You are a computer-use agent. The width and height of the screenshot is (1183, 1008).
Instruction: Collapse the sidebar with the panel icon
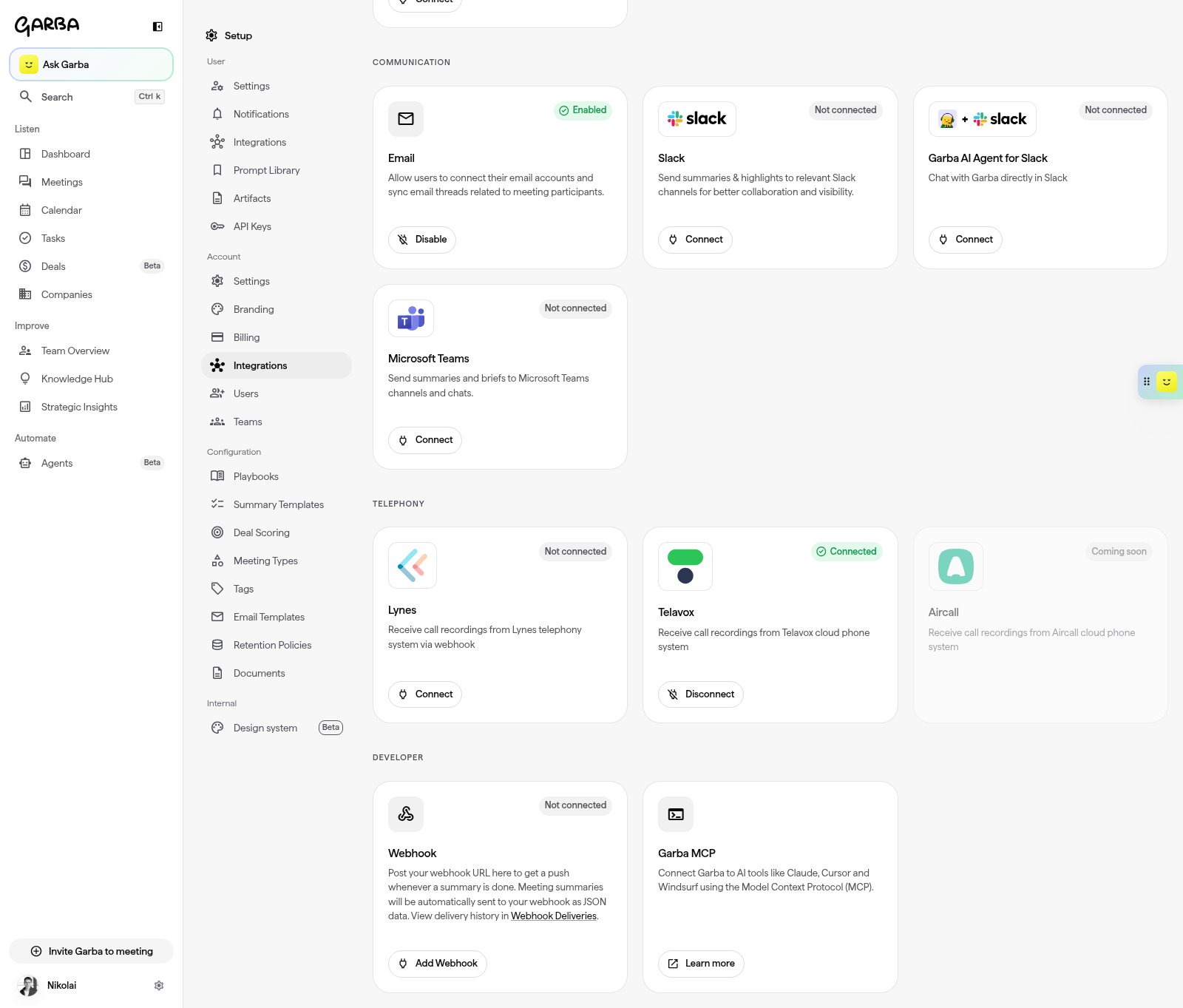tap(157, 27)
